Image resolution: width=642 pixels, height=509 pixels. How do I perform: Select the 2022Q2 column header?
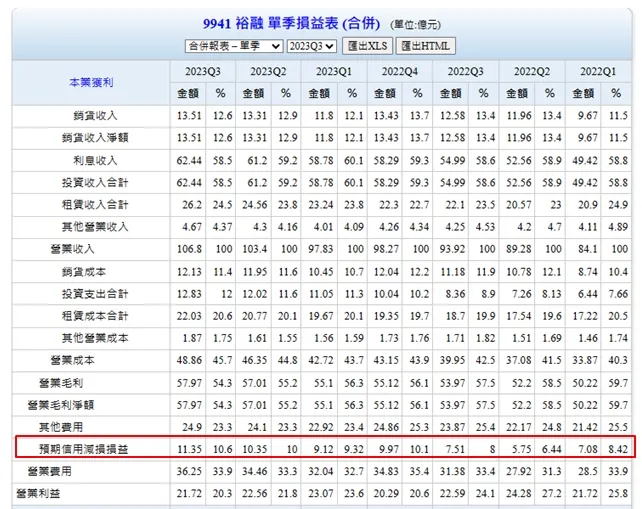(x=532, y=72)
